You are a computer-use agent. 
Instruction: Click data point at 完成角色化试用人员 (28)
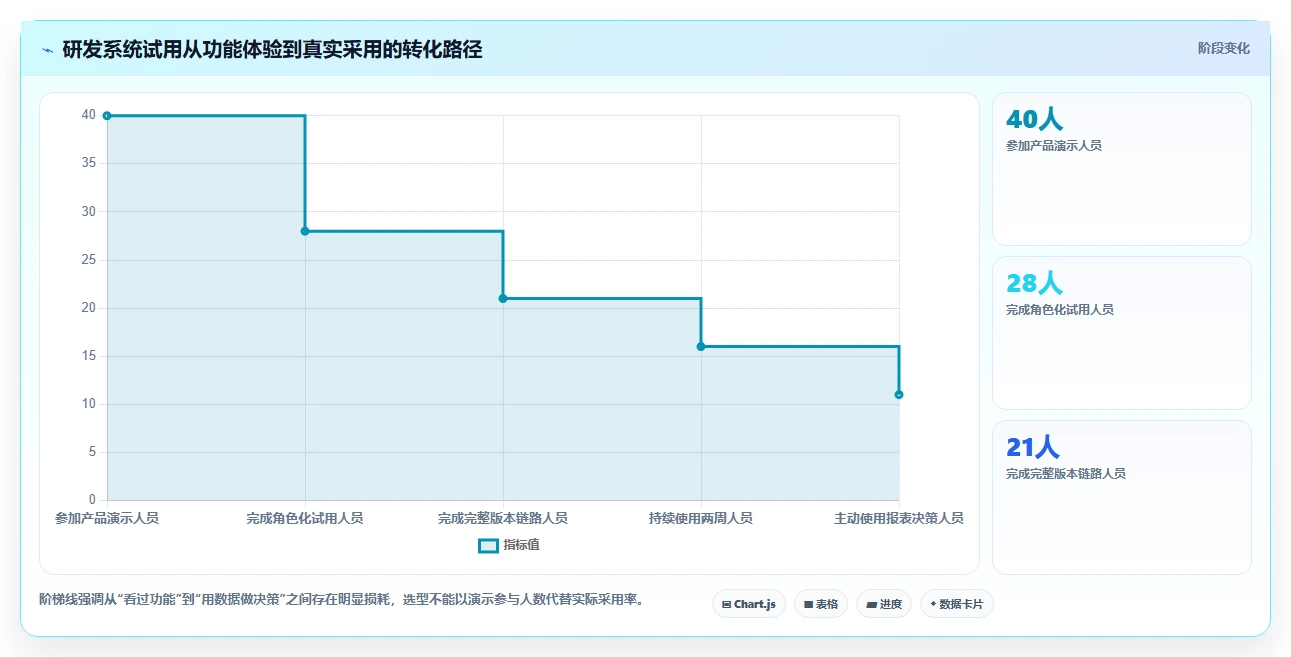[305, 231]
